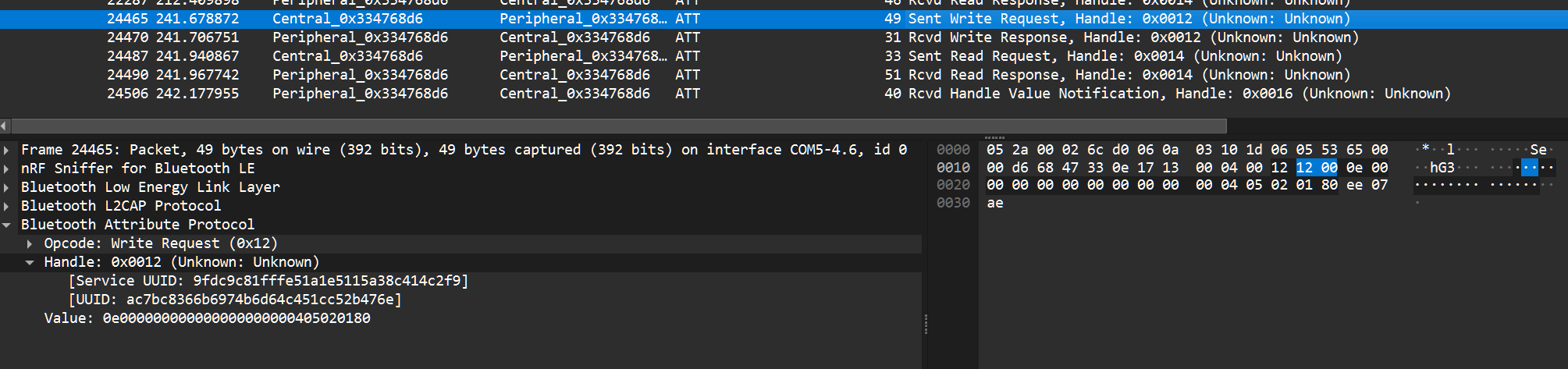Collapse Handle: 0x0012 tree node
1568x369 pixels.
[30, 262]
